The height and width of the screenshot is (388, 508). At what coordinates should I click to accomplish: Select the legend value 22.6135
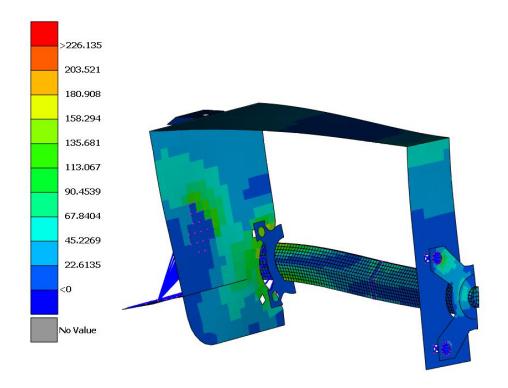tap(82, 265)
